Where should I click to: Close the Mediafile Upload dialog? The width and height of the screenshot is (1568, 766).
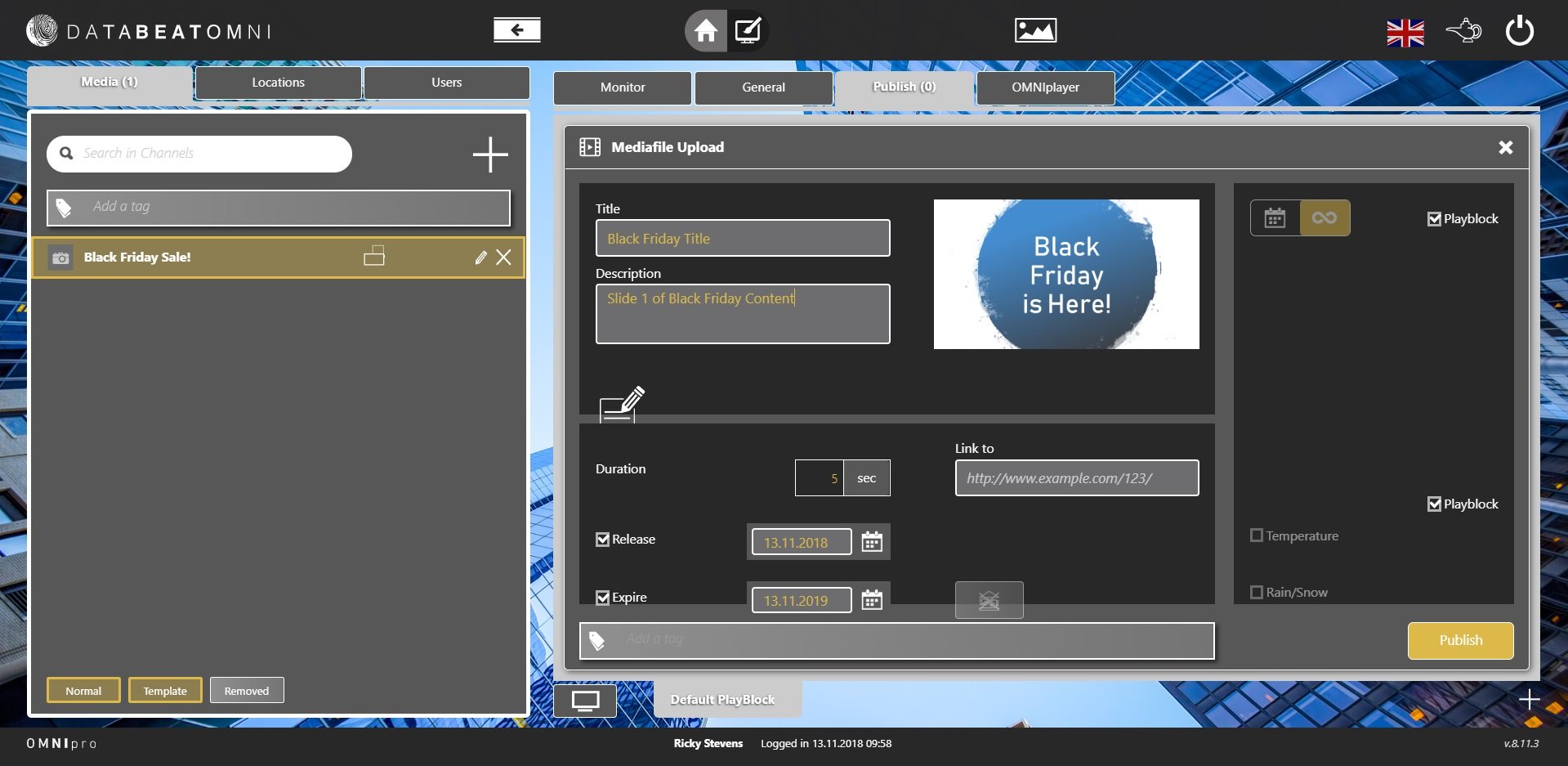tap(1505, 147)
